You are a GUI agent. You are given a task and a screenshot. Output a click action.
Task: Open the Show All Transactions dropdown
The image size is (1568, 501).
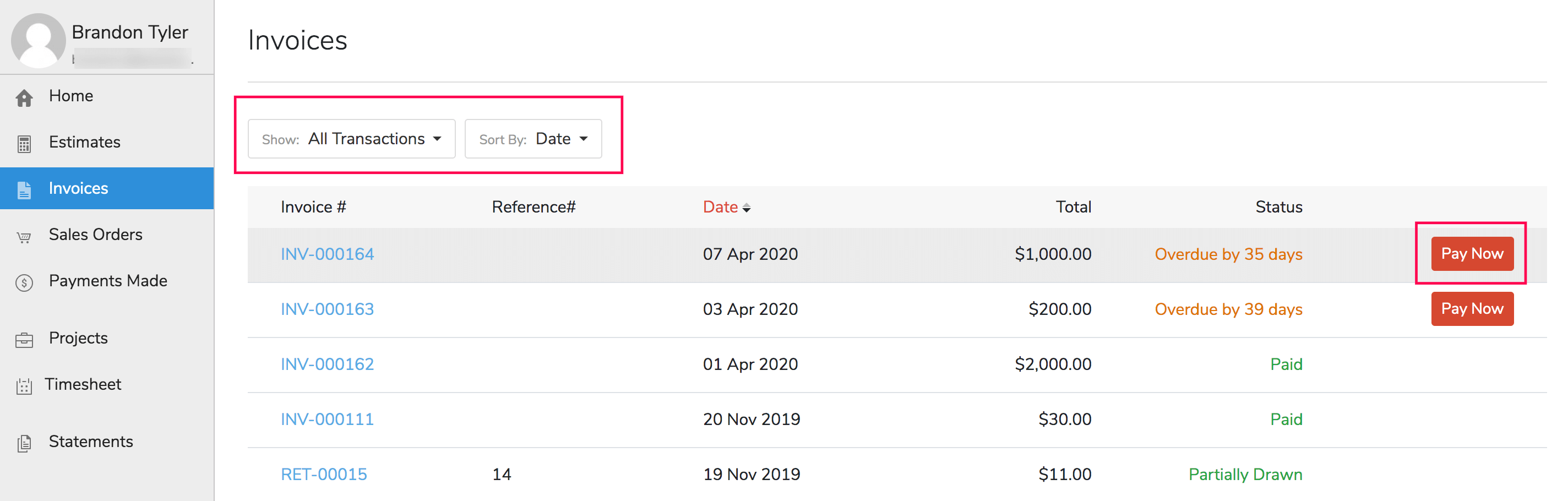click(x=351, y=139)
